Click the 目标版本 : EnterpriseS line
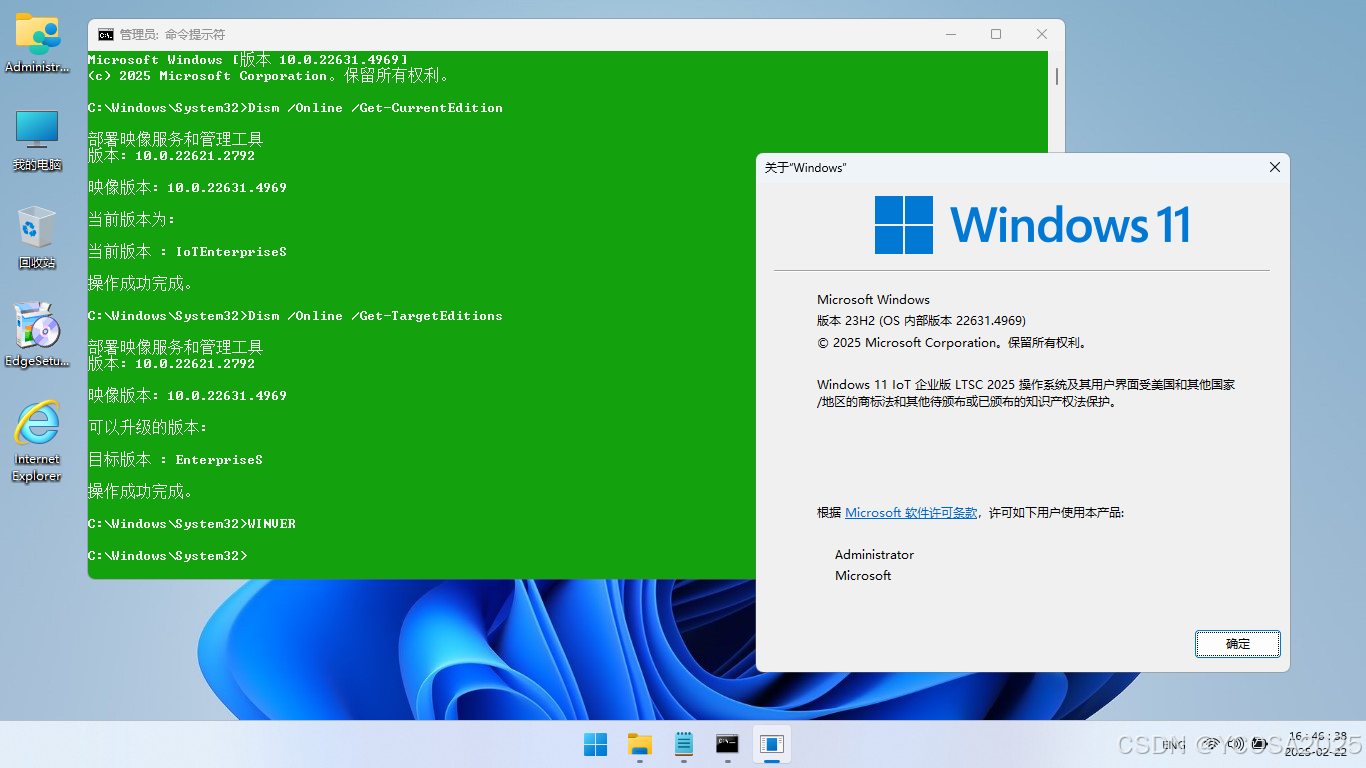1366x768 pixels. tap(175, 460)
